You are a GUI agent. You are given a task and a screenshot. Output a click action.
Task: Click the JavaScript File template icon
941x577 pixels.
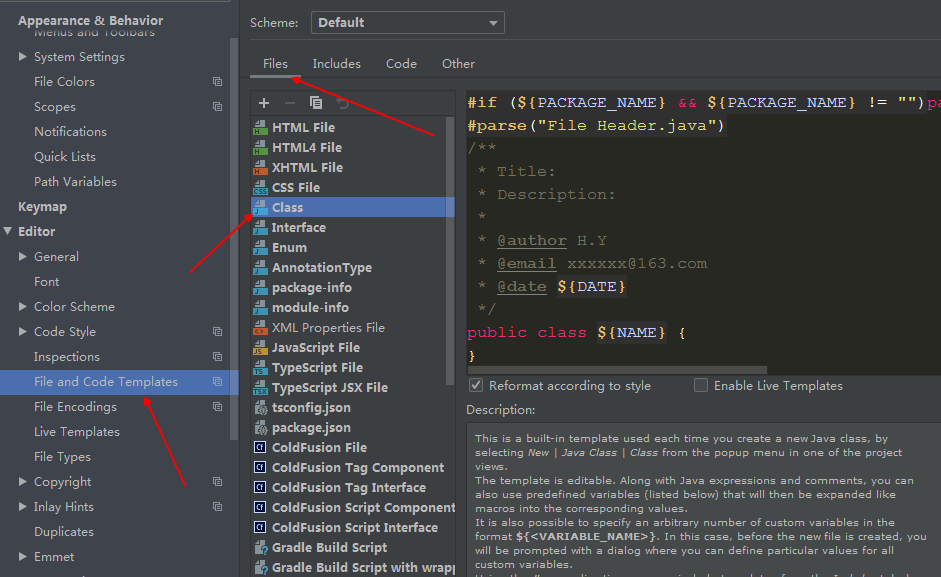tap(260, 348)
